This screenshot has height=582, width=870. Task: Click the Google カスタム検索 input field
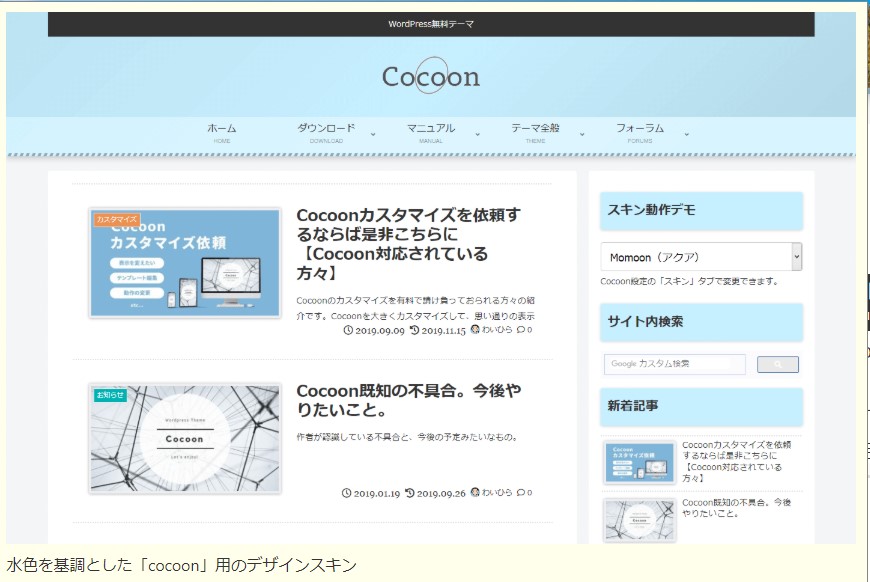tap(675, 364)
